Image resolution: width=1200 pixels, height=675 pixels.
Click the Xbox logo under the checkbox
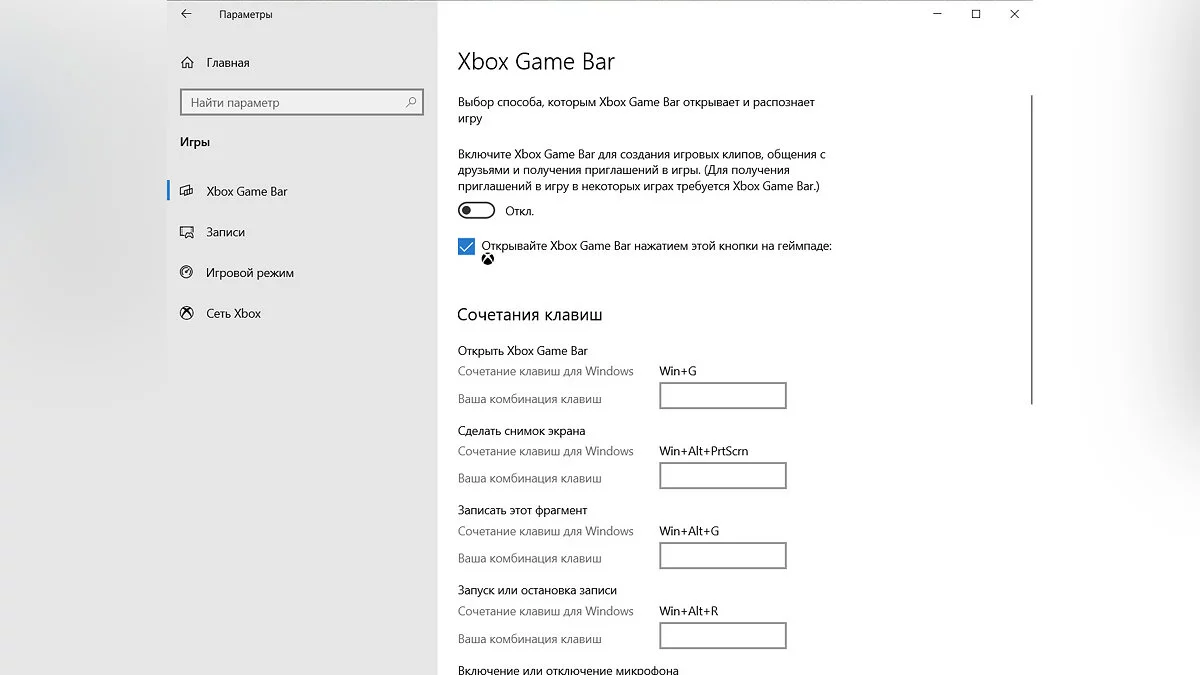click(x=488, y=260)
